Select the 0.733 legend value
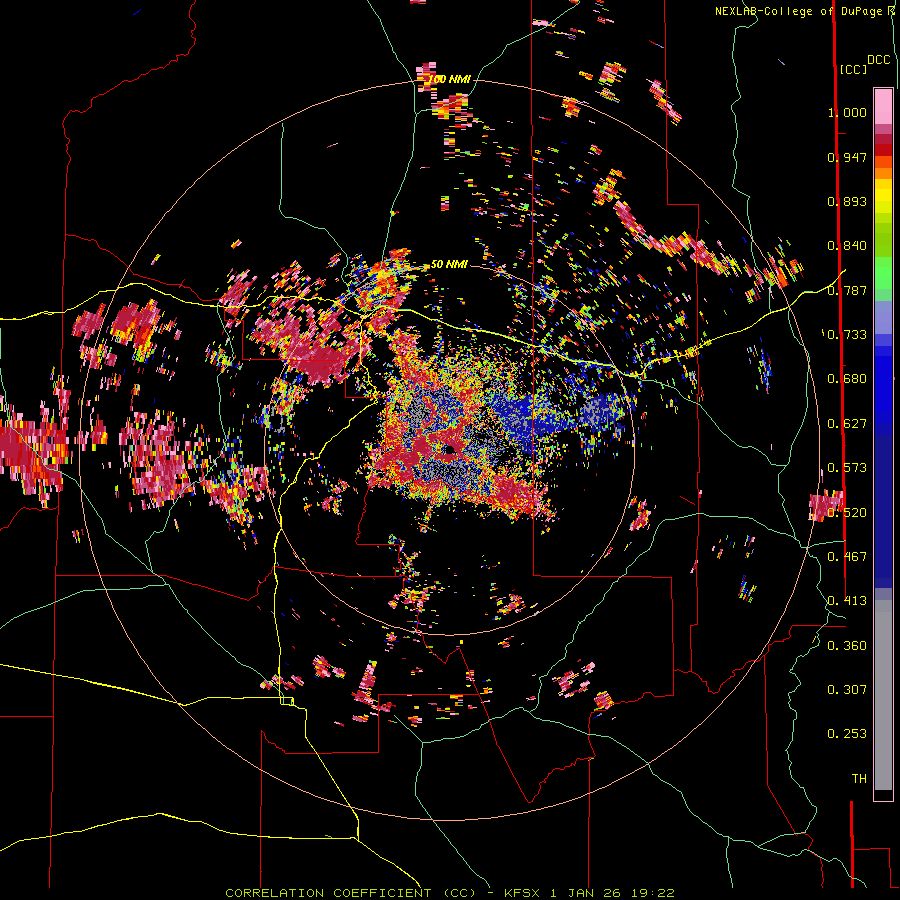The image size is (900, 900). (847, 335)
